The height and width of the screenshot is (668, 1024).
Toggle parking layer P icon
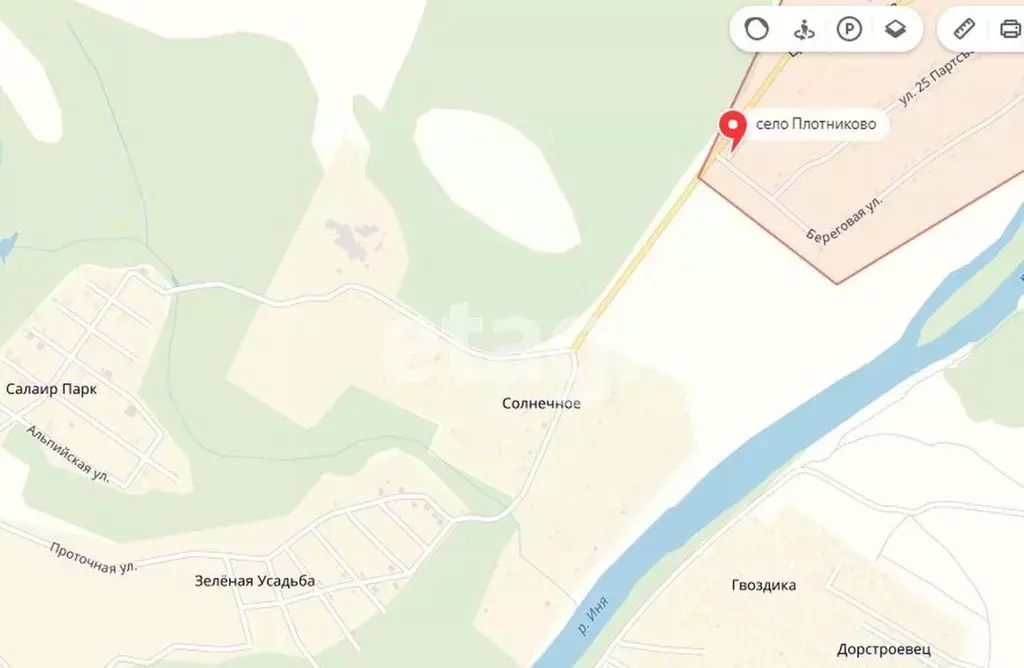tap(849, 29)
